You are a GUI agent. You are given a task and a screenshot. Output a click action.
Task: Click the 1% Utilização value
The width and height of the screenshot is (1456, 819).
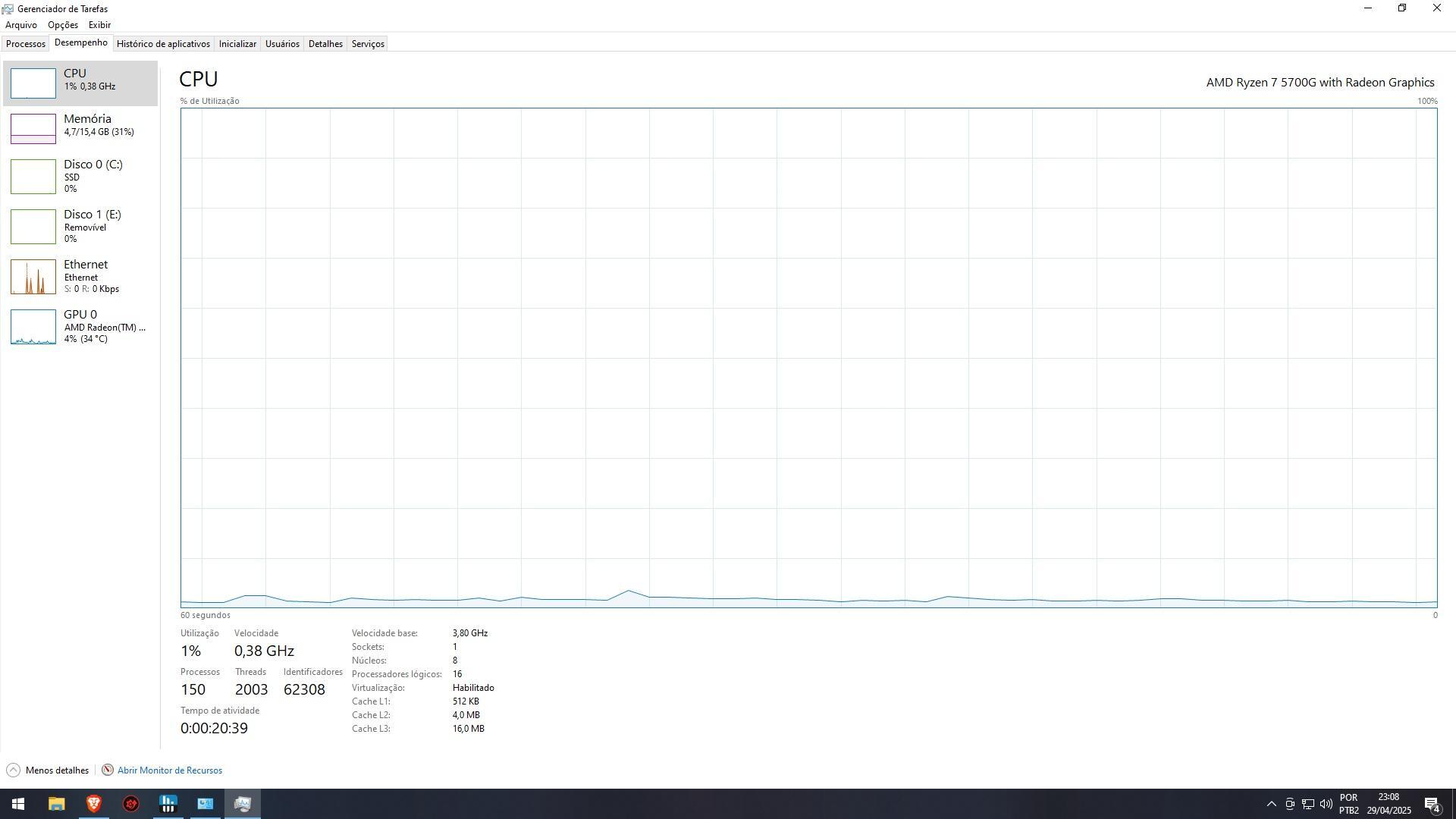click(190, 651)
